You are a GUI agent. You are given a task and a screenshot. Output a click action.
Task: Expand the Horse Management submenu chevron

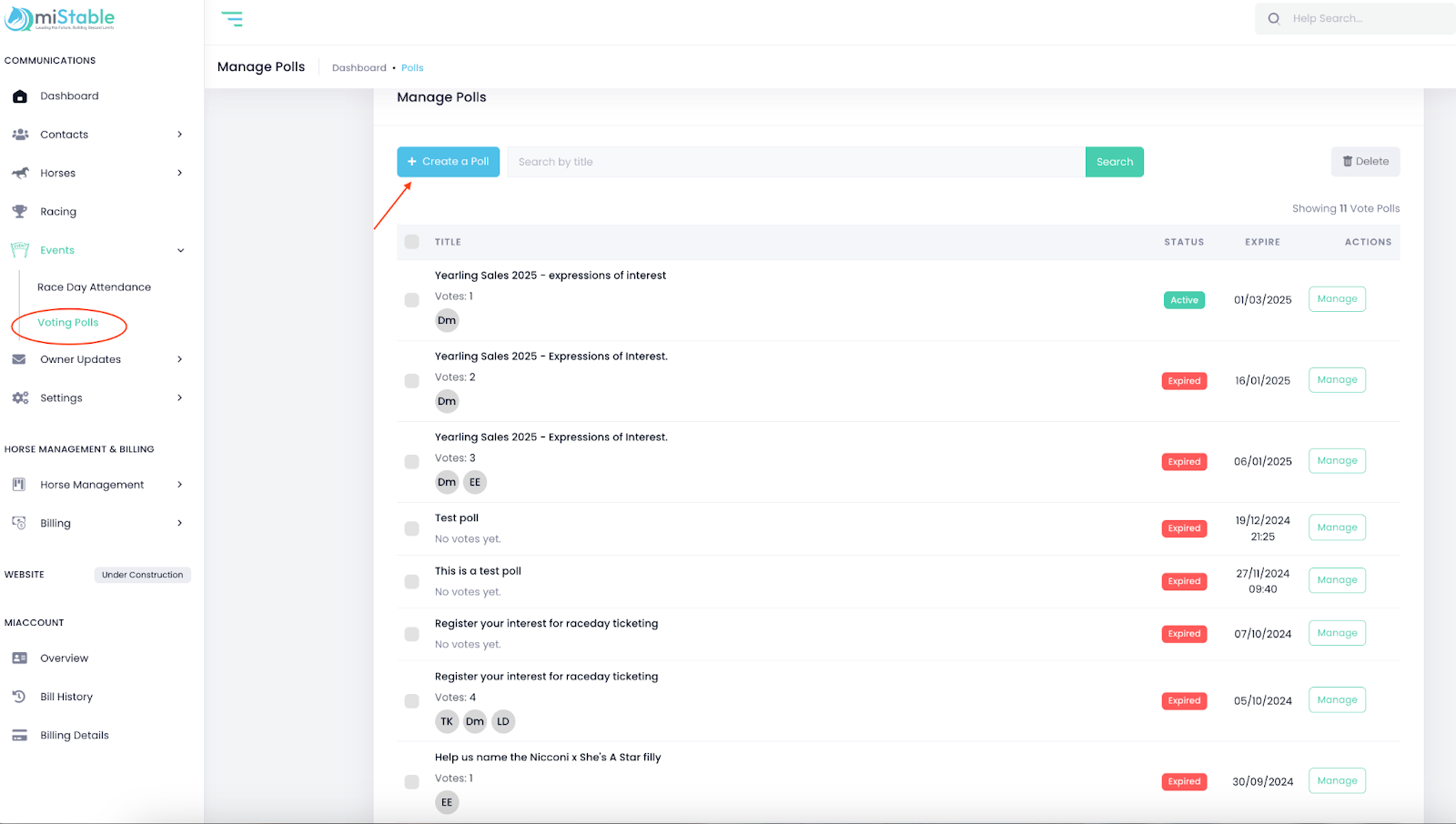click(x=179, y=485)
